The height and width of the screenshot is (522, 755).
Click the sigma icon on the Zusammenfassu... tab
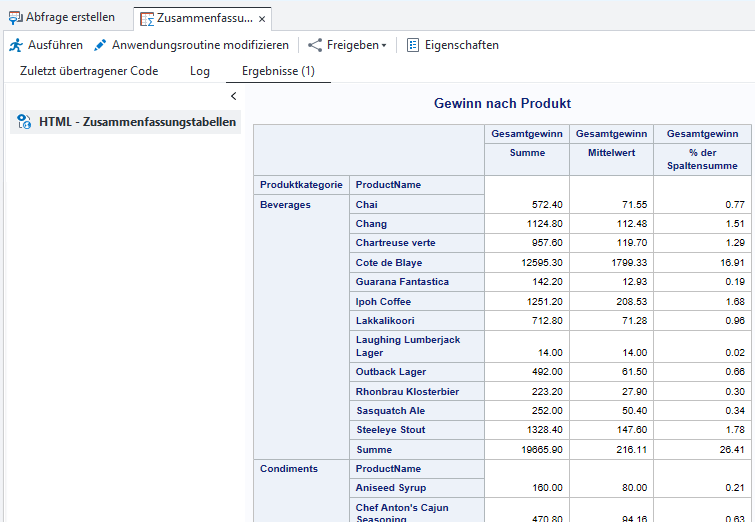(x=147, y=19)
